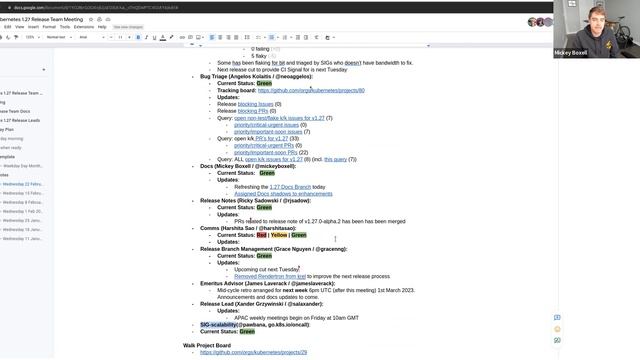This screenshot has width=640, height=360.
Task: Open the Removed Rendertron from krel link
Action: tap(270, 276)
